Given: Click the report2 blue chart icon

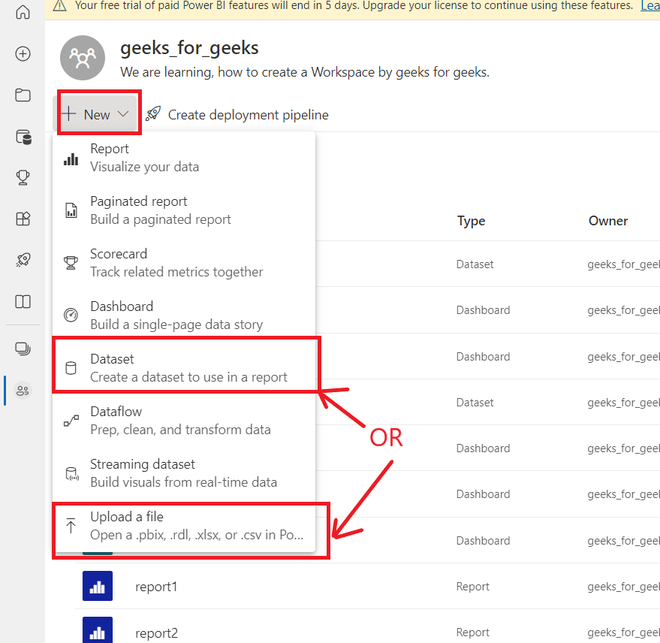Looking at the screenshot, I should pos(98,630).
